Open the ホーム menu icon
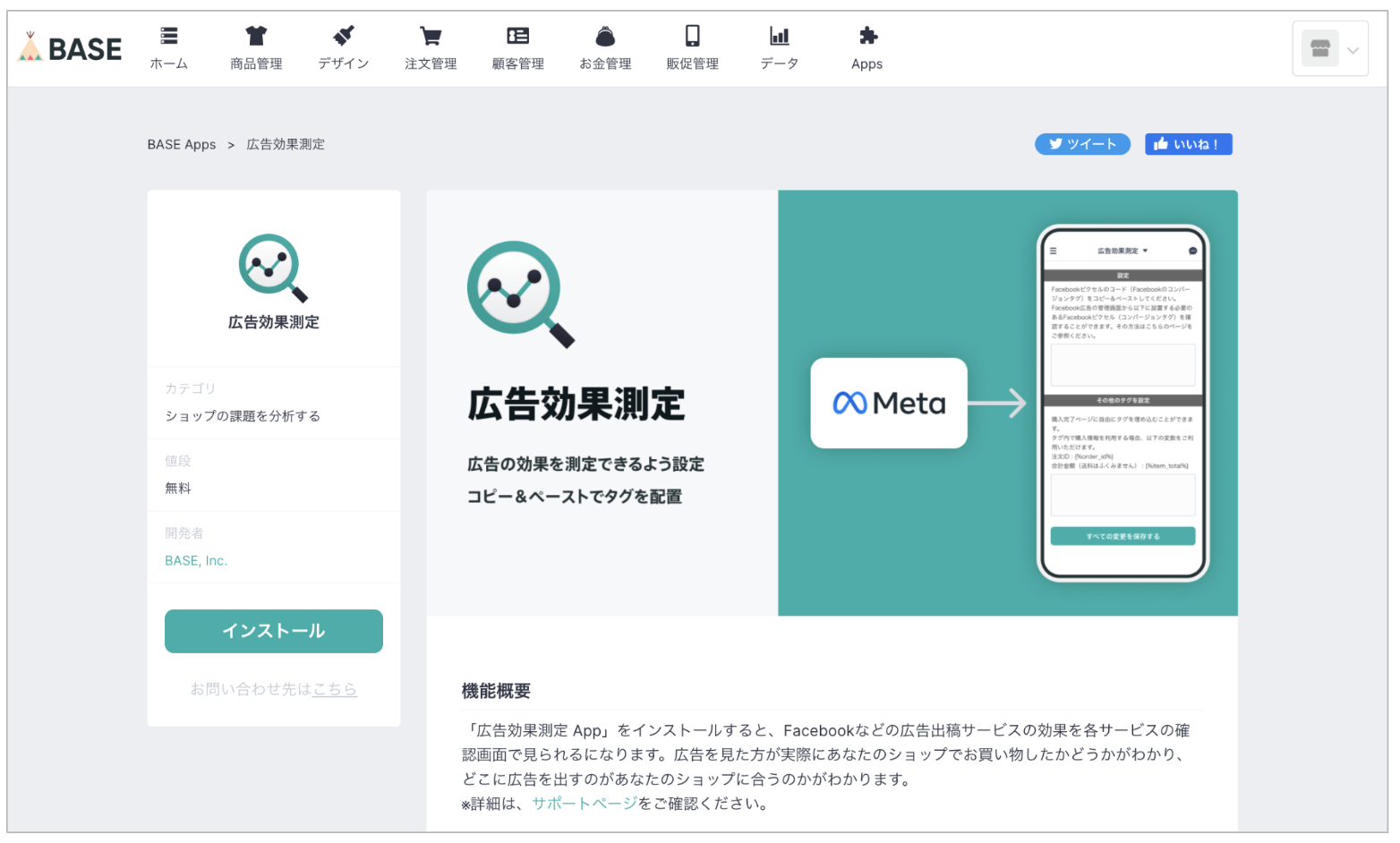The height and width of the screenshot is (843, 1400). pyautogui.click(x=168, y=36)
